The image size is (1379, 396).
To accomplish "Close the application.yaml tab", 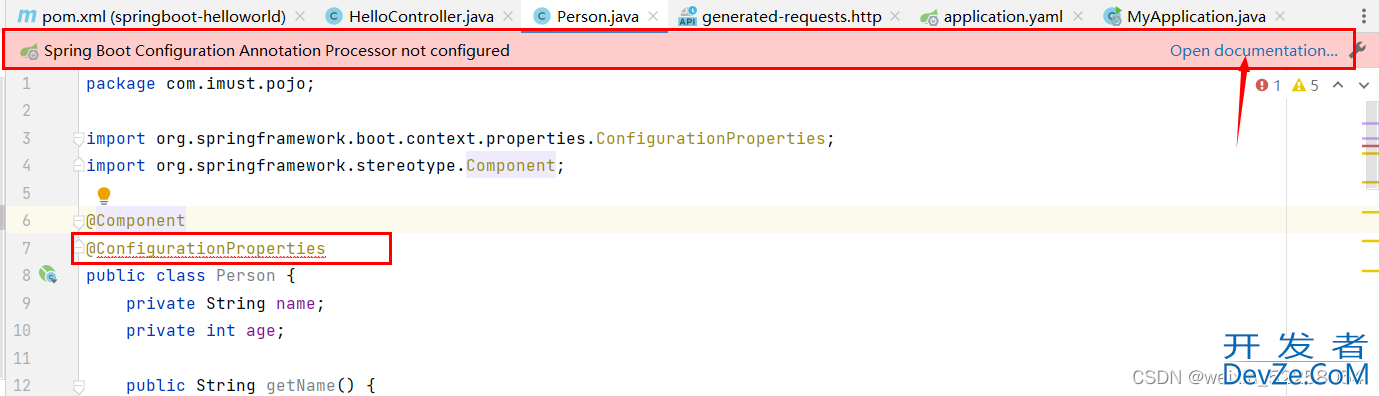I will 1077,16.
